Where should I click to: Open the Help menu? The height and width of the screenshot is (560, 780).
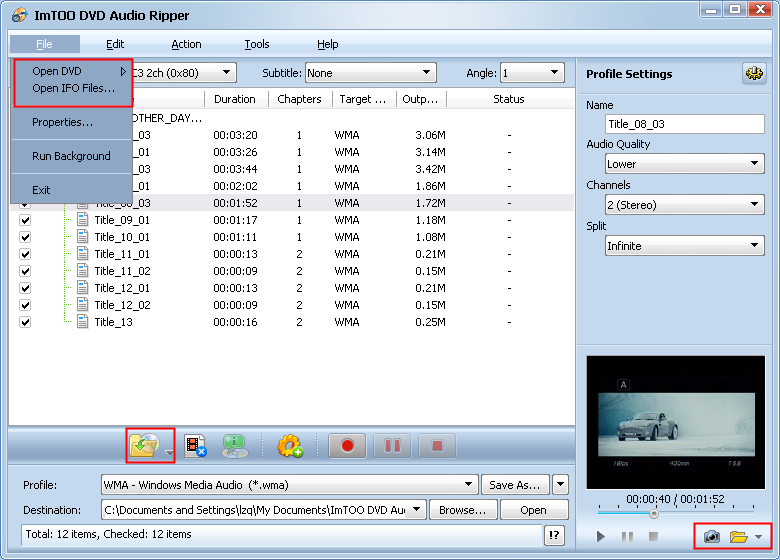click(327, 44)
